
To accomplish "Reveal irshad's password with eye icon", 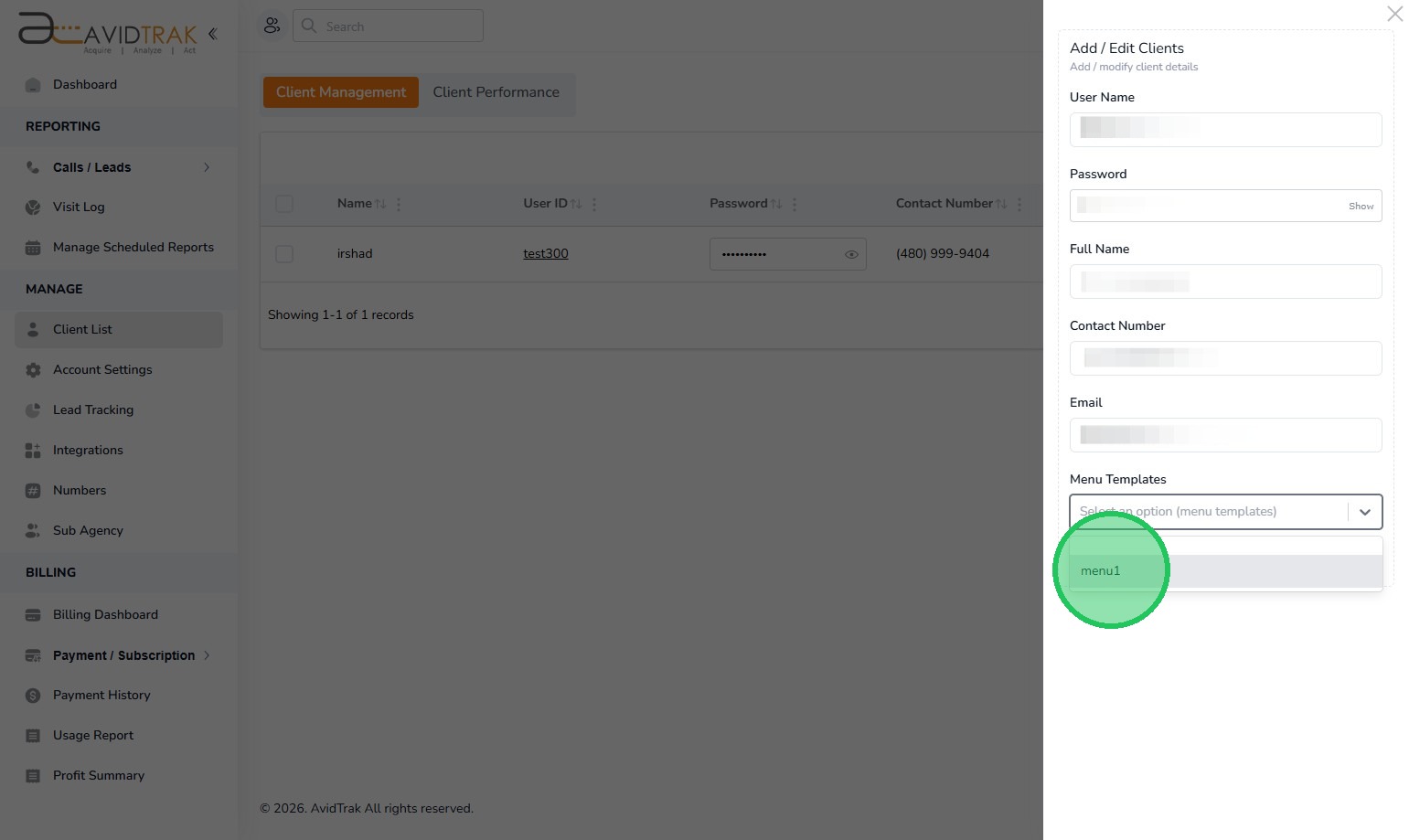I will click(850, 254).
